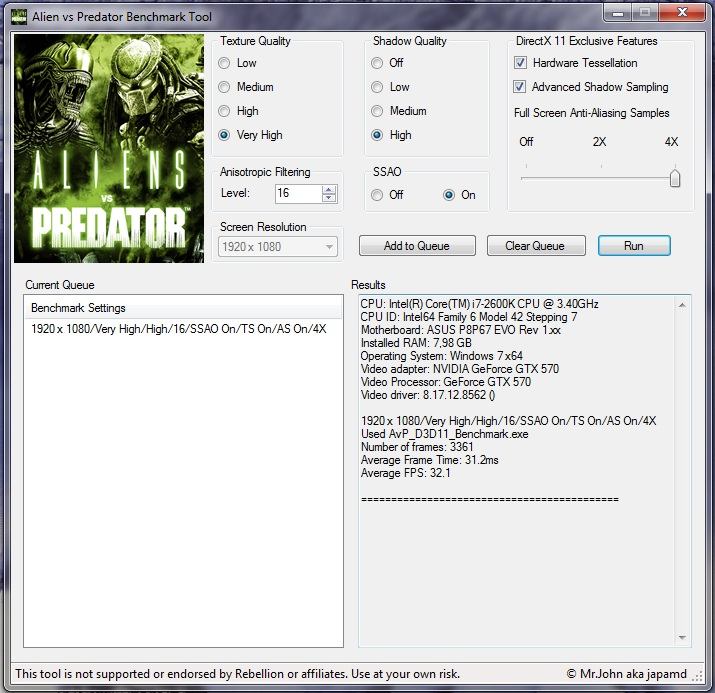
Task: Click the Results scrollbar down arrow
Action: click(x=682, y=637)
